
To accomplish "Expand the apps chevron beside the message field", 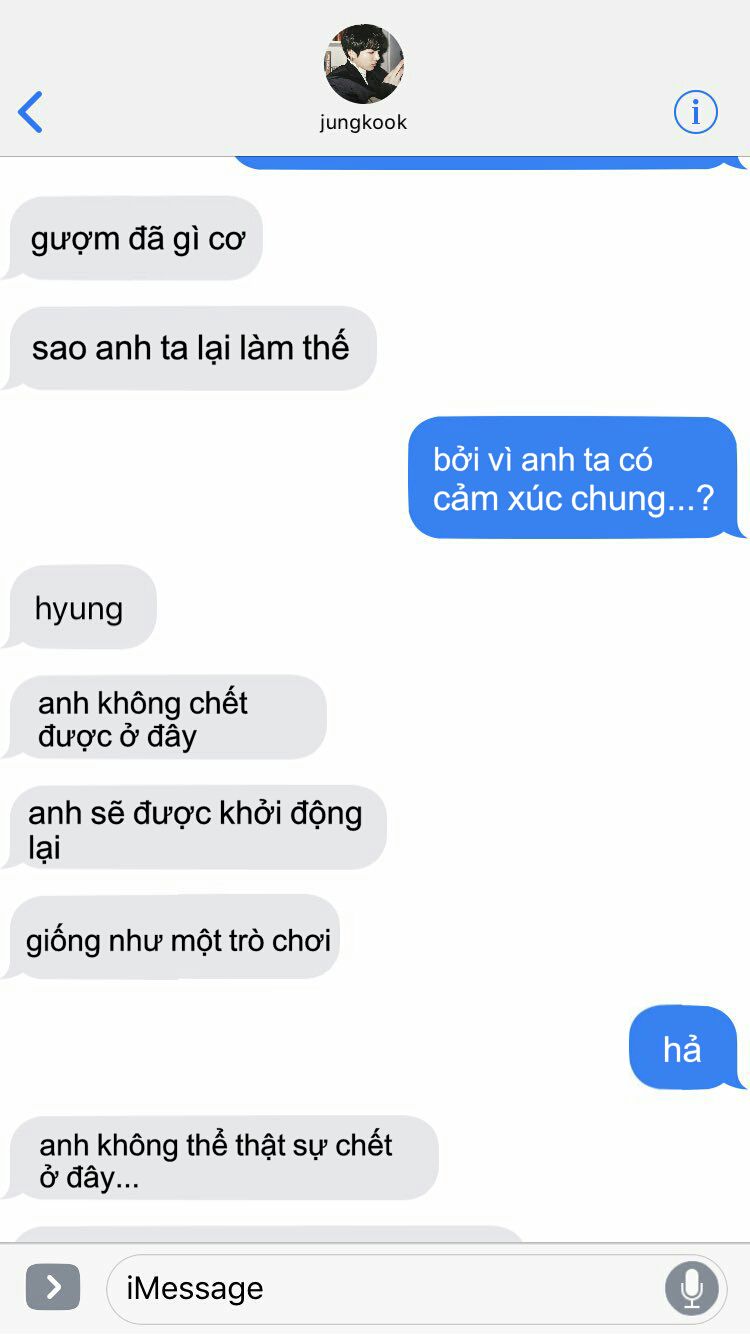I will coord(52,1286).
